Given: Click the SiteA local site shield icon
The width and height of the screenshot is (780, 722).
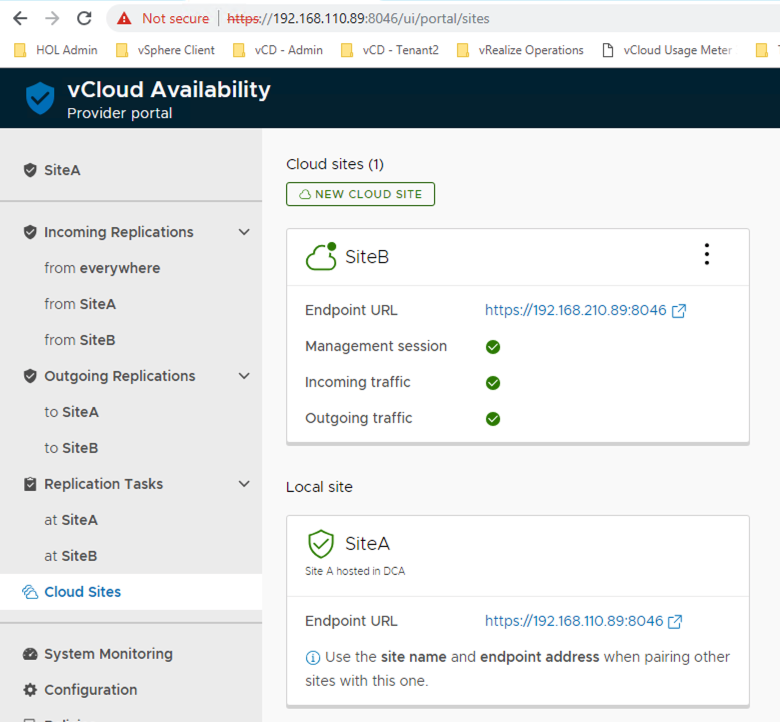Looking at the screenshot, I should point(320,544).
